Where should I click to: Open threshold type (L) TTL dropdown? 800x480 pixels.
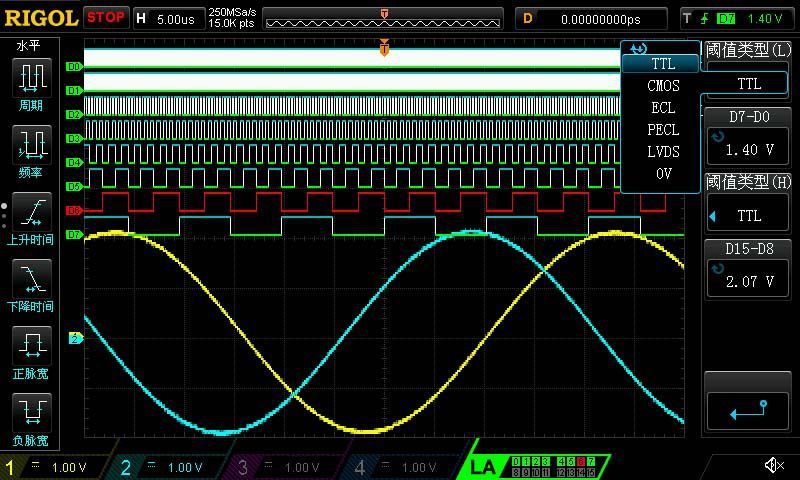tap(749, 84)
